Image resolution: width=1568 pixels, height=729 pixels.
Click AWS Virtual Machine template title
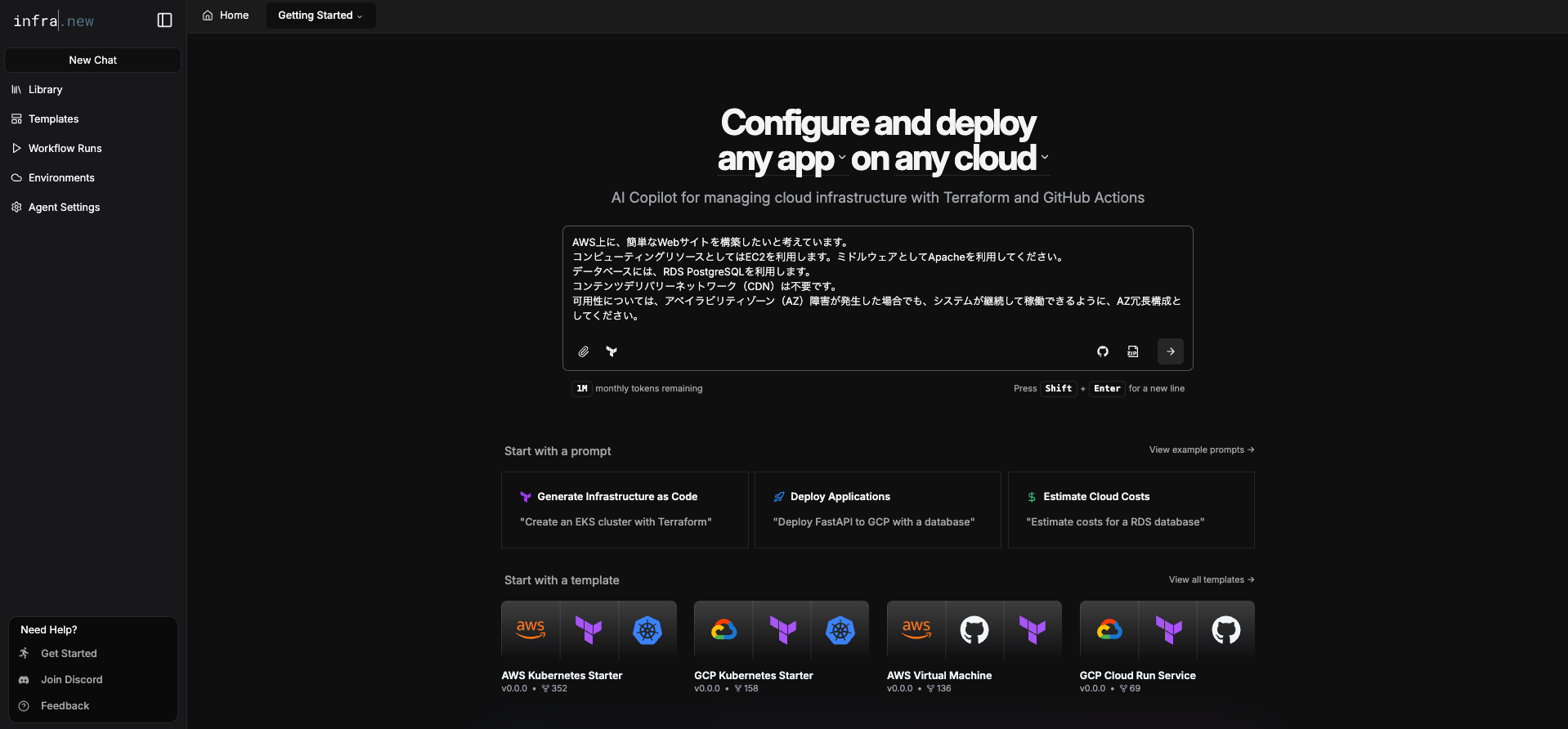point(939,675)
